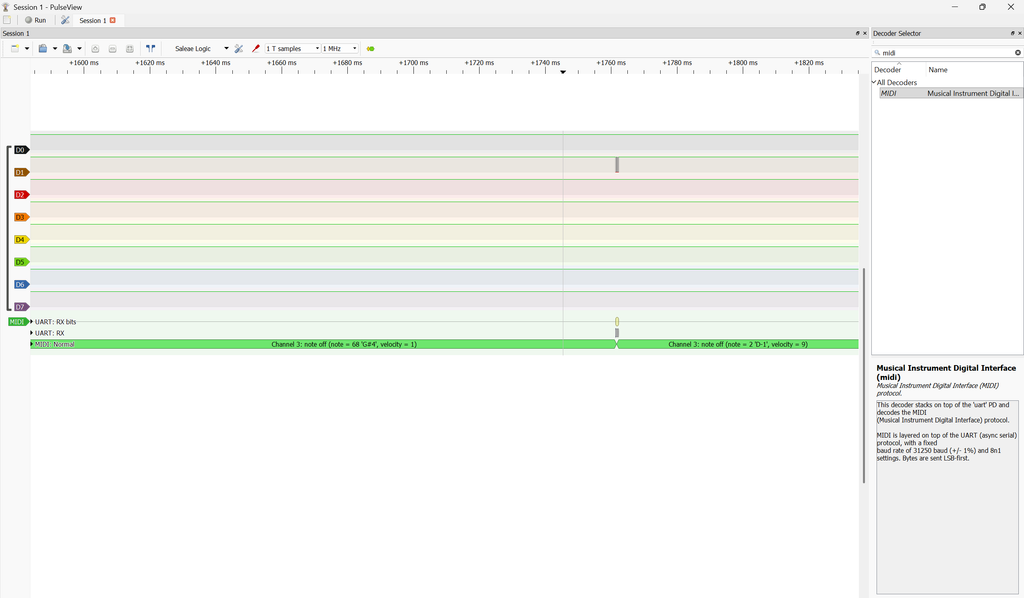Click the Run capture button
Screen dimensions: 1024x598
(35, 20)
